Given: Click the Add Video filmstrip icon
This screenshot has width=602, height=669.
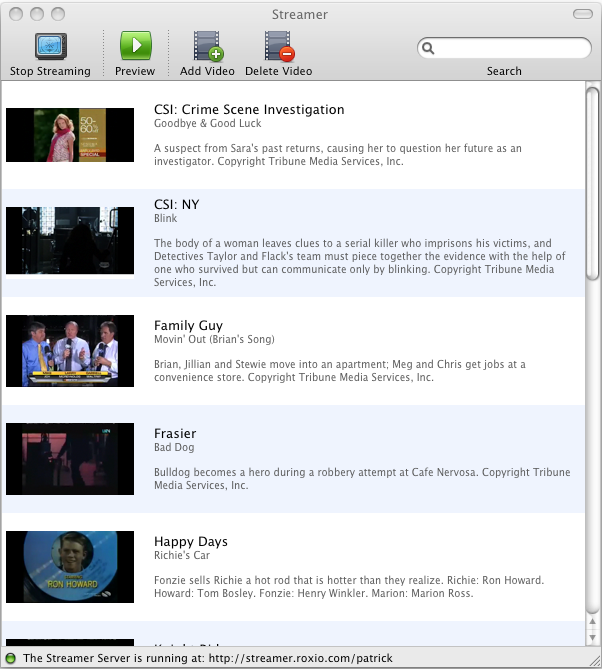Looking at the screenshot, I should coord(209,46).
